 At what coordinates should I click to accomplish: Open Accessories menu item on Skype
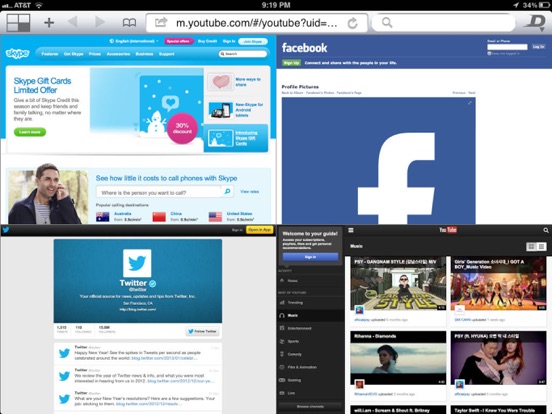click(118, 54)
